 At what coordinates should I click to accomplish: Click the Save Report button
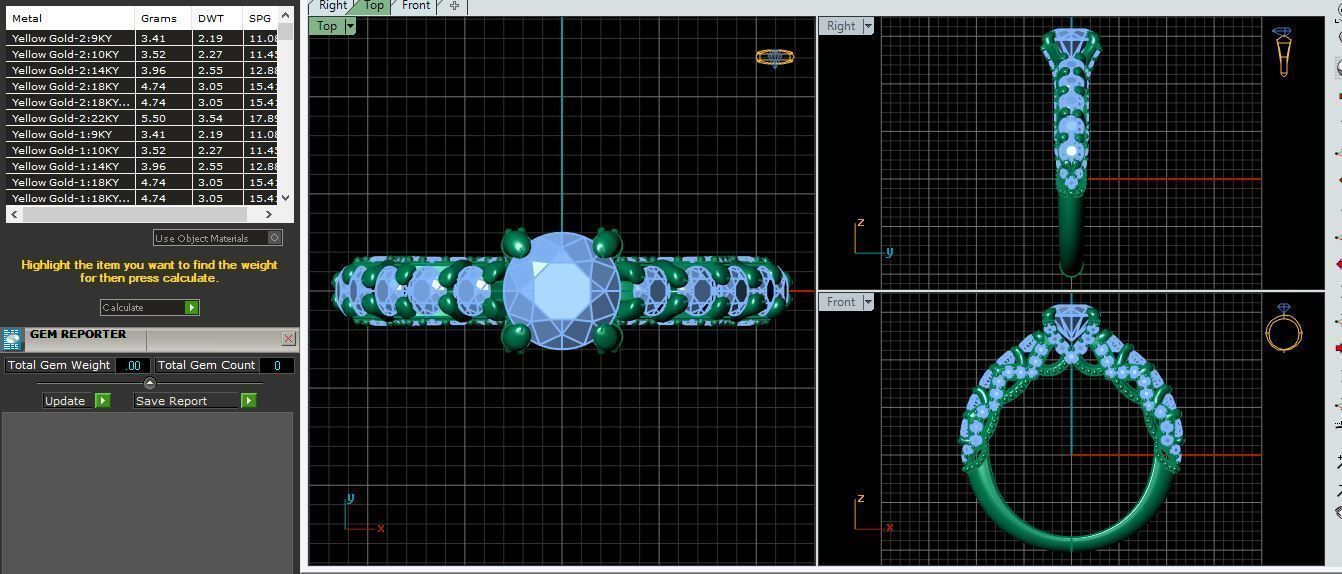pyautogui.click(x=195, y=400)
